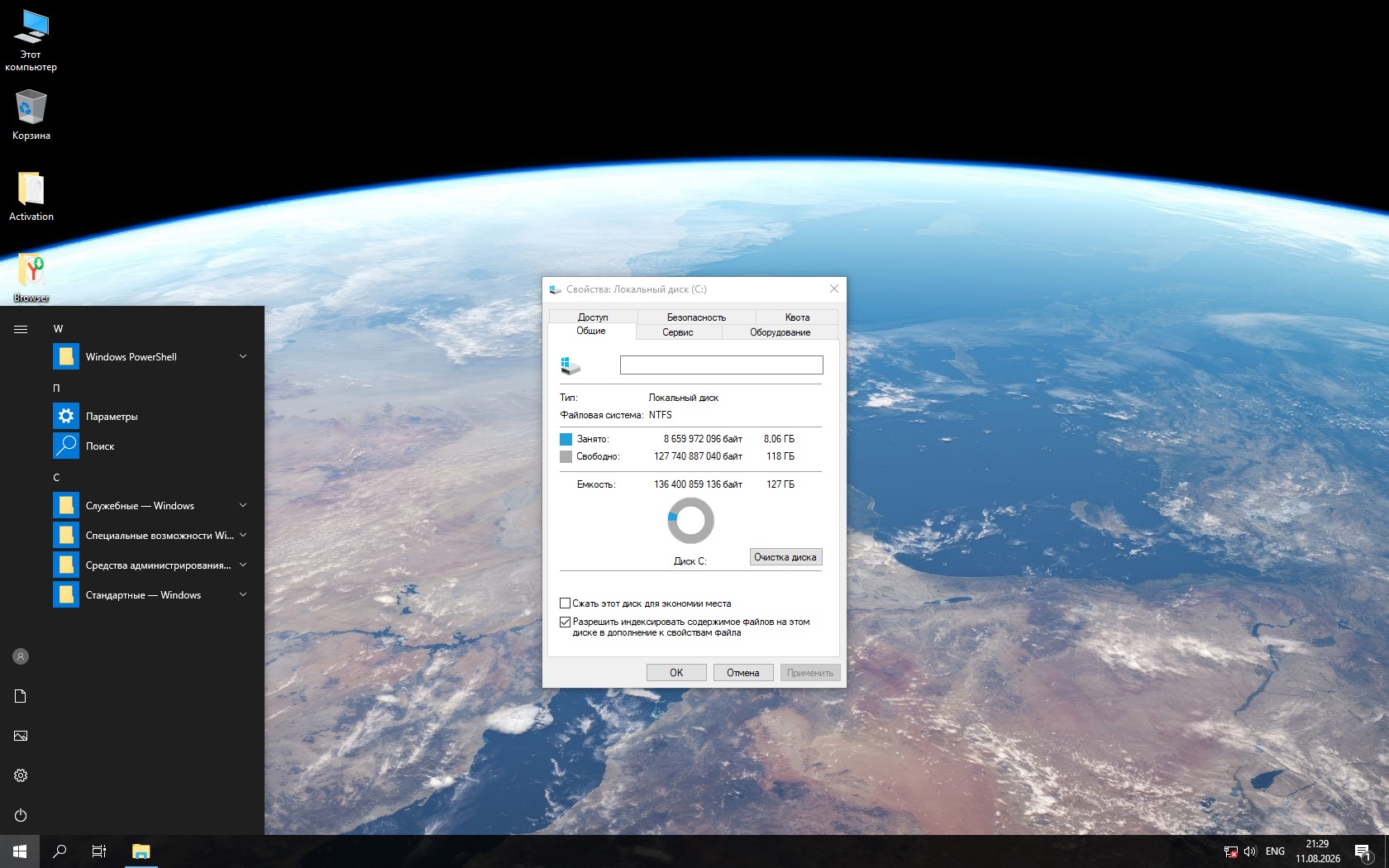Switch to the Безопасность tab
This screenshot has width=1389, height=868.
point(696,317)
